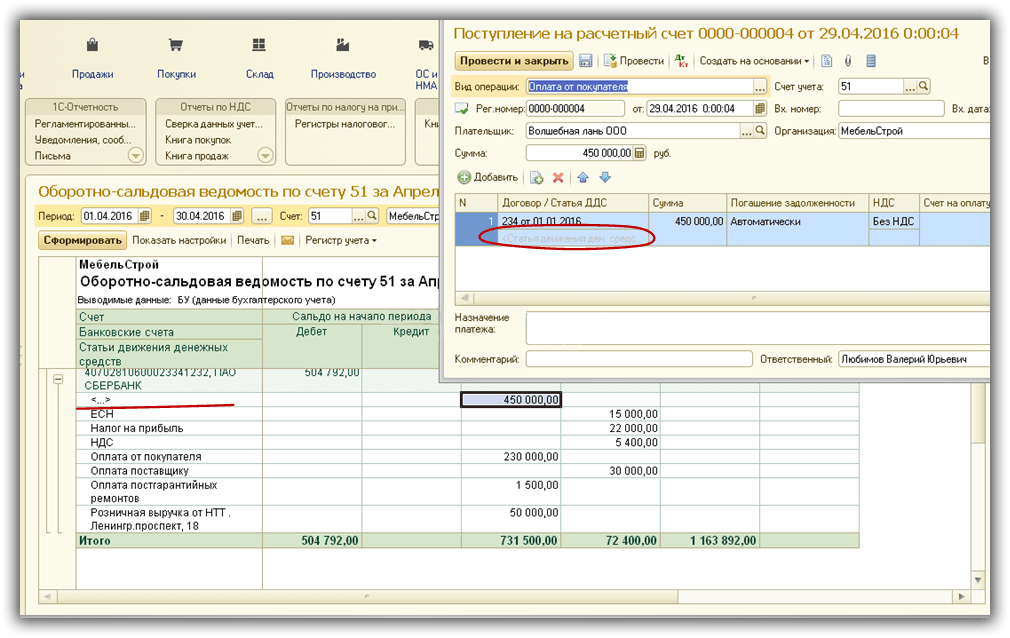
Task: Click the empty Статья движения ден. средств cell
Action: pyautogui.click(x=573, y=238)
